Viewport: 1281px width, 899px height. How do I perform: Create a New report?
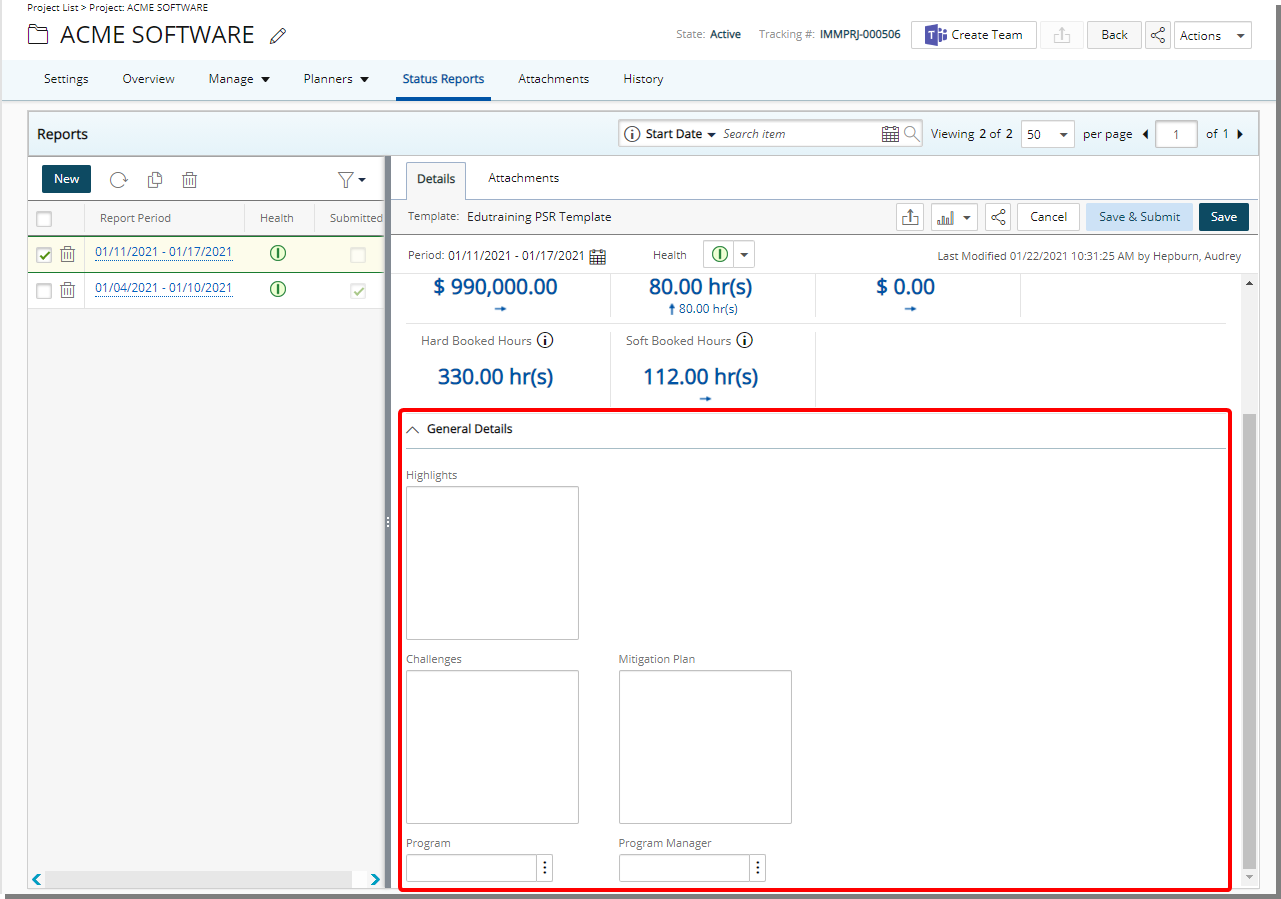[x=67, y=179]
